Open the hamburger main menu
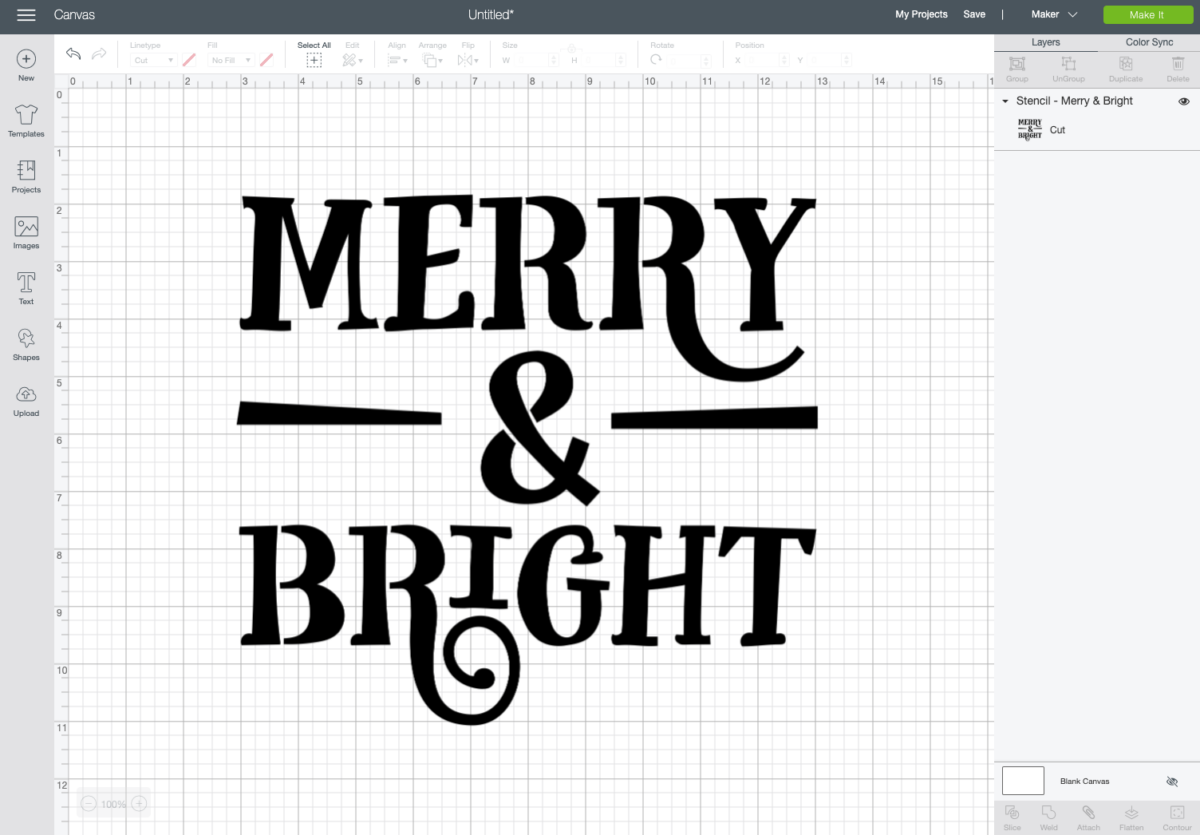This screenshot has height=835, width=1200. [26, 15]
